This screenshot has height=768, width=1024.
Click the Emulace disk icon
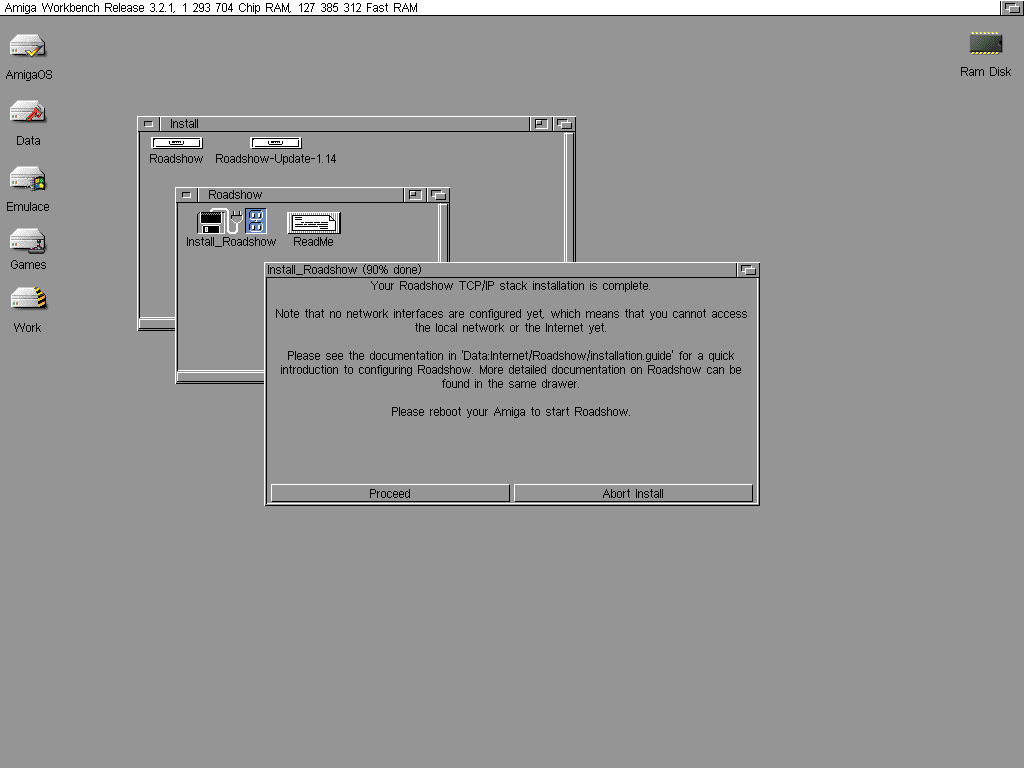click(28, 179)
